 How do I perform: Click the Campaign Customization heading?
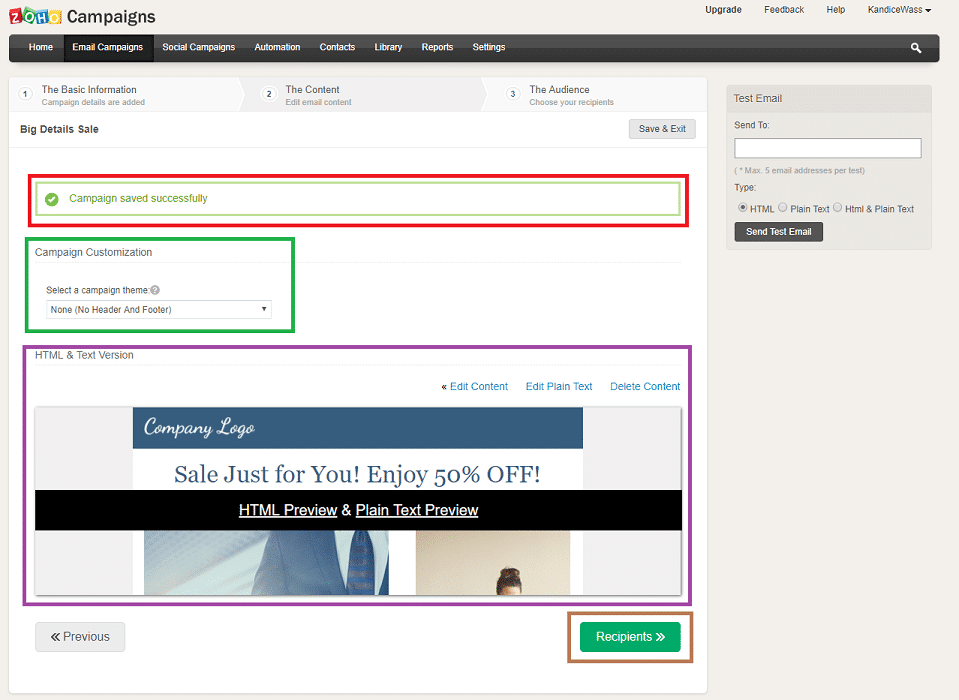click(94, 252)
